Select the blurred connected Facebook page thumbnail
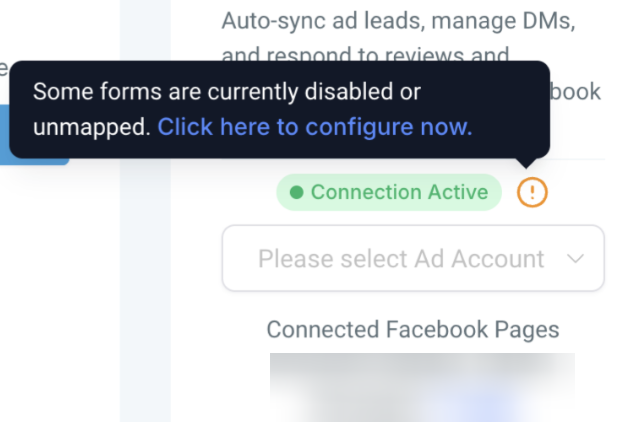Image resolution: width=619 pixels, height=422 pixels. click(x=421, y=387)
